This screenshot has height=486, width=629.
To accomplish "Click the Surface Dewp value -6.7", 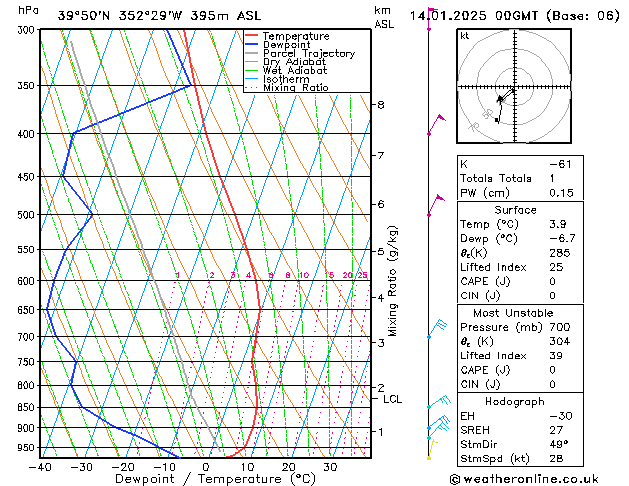I will pyautogui.click(x=562, y=239).
